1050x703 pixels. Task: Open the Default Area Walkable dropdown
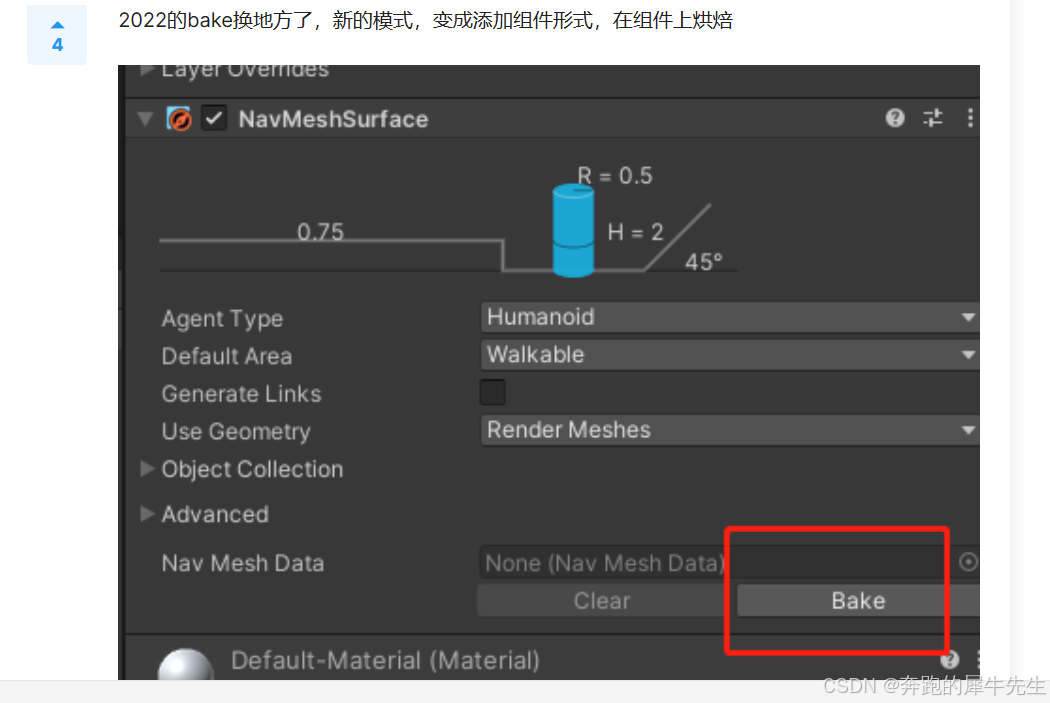(x=730, y=354)
